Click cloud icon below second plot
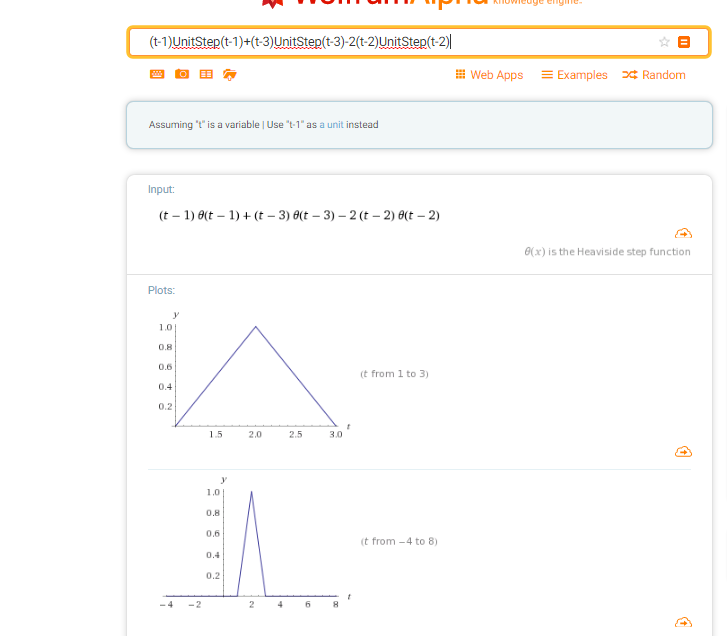This screenshot has height=636, width=727. point(683,622)
